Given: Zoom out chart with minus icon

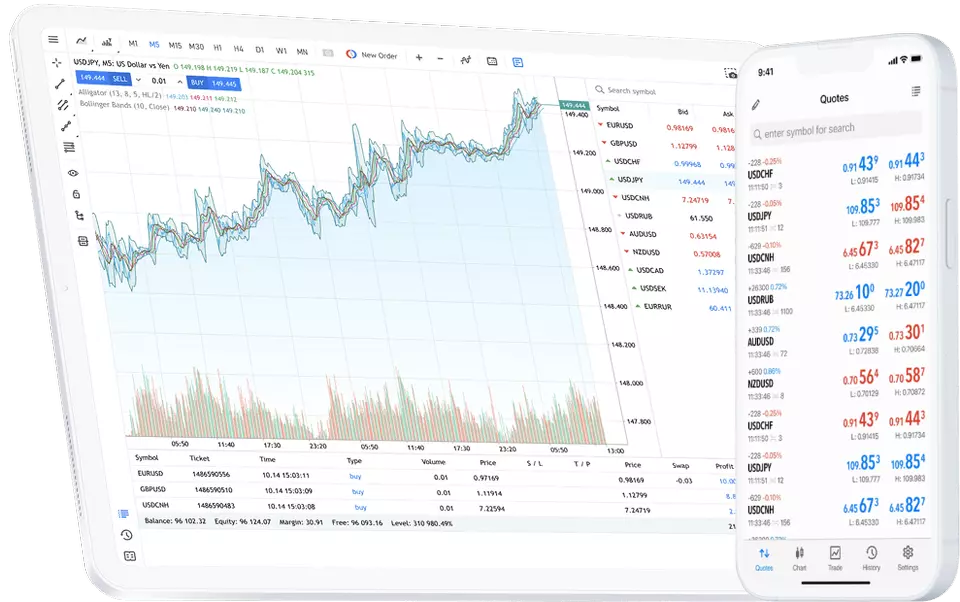Looking at the screenshot, I should (440, 58).
